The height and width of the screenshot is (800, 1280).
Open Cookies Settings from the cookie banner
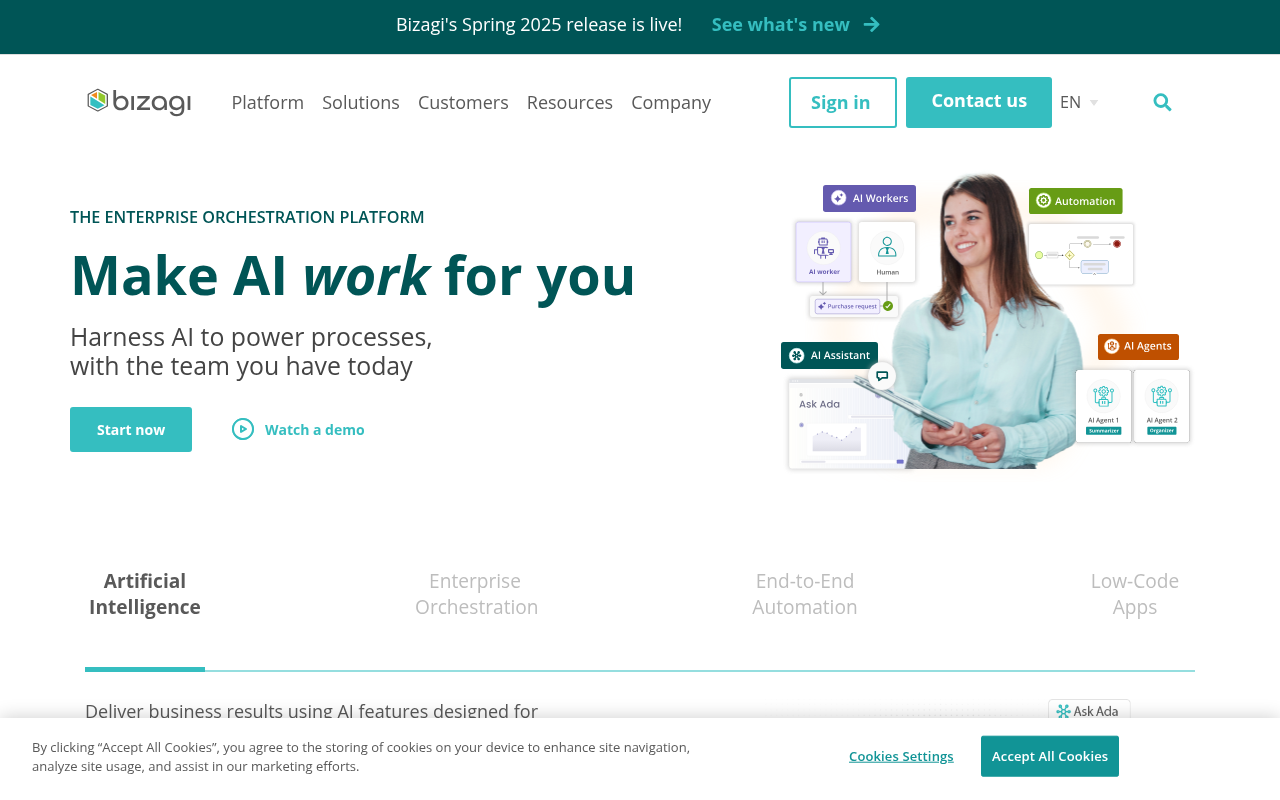(x=900, y=756)
